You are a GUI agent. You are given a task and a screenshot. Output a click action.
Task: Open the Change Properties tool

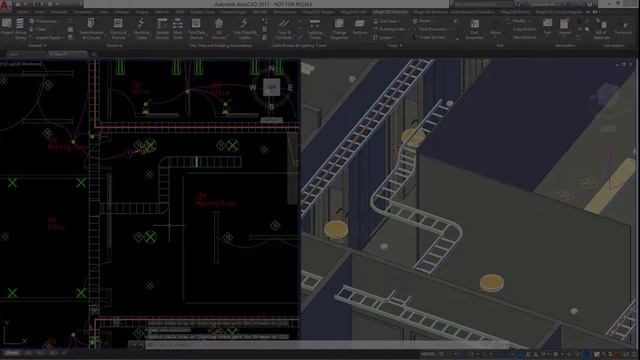pyautogui.click(x=339, y=29)
